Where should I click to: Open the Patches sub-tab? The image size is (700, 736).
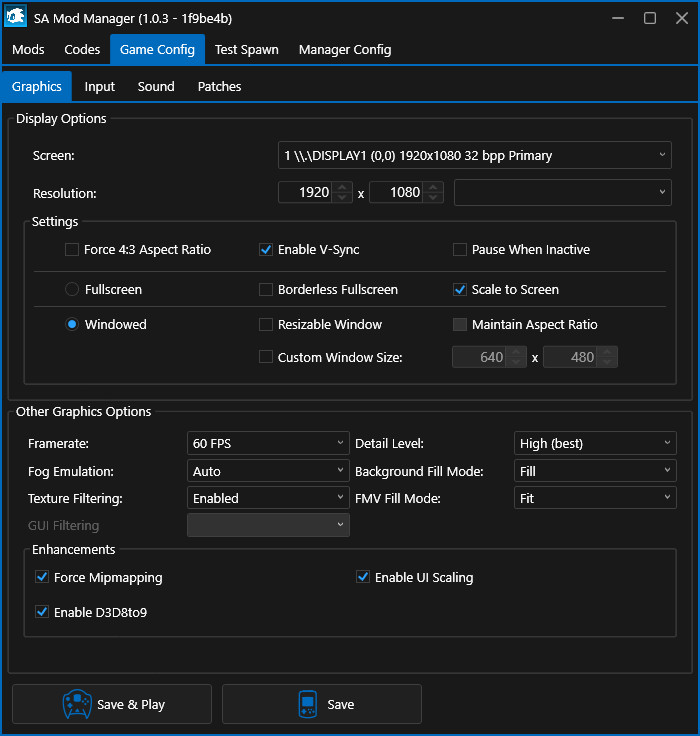219,87
